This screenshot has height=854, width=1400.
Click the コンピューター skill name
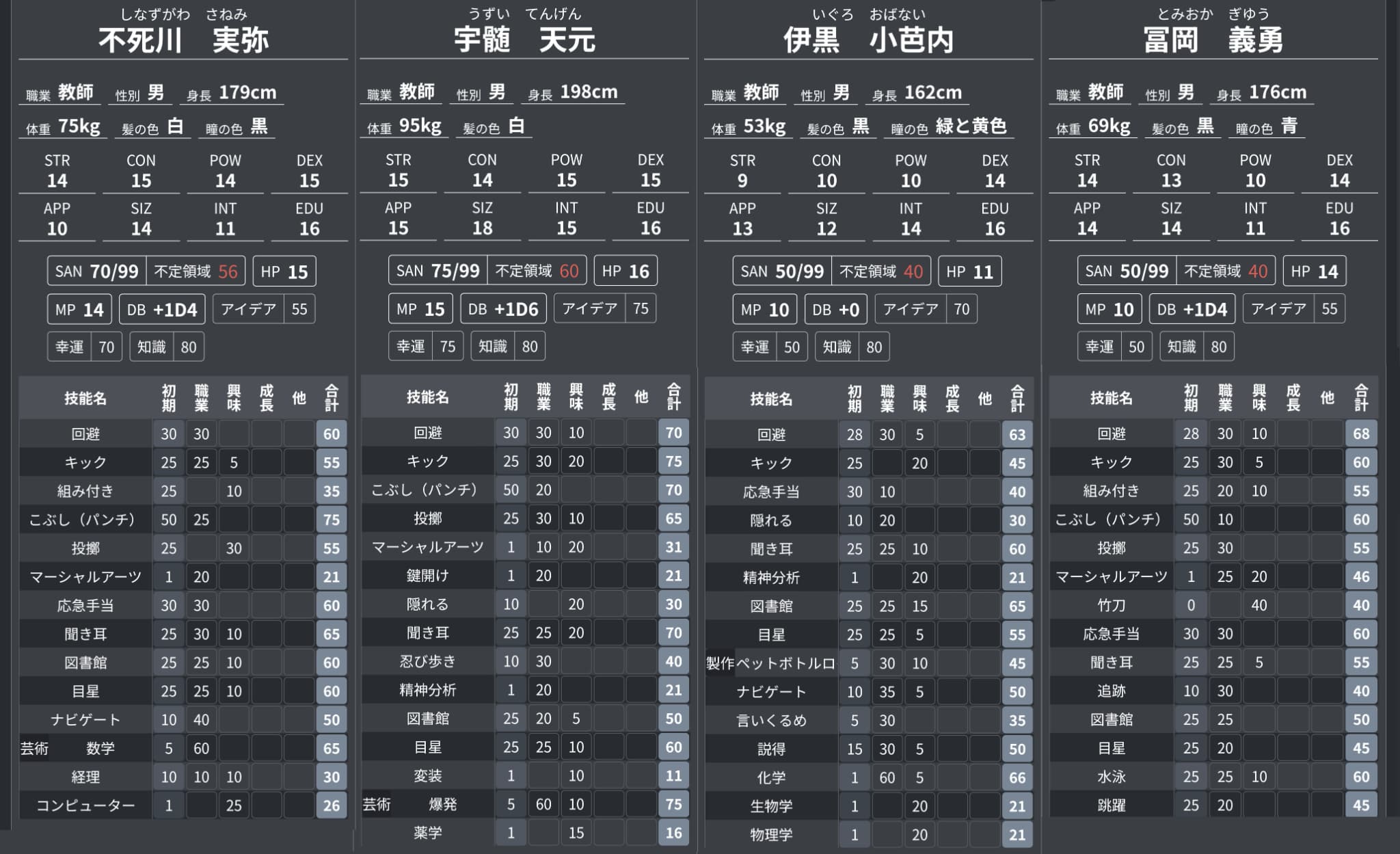point(85,805)
